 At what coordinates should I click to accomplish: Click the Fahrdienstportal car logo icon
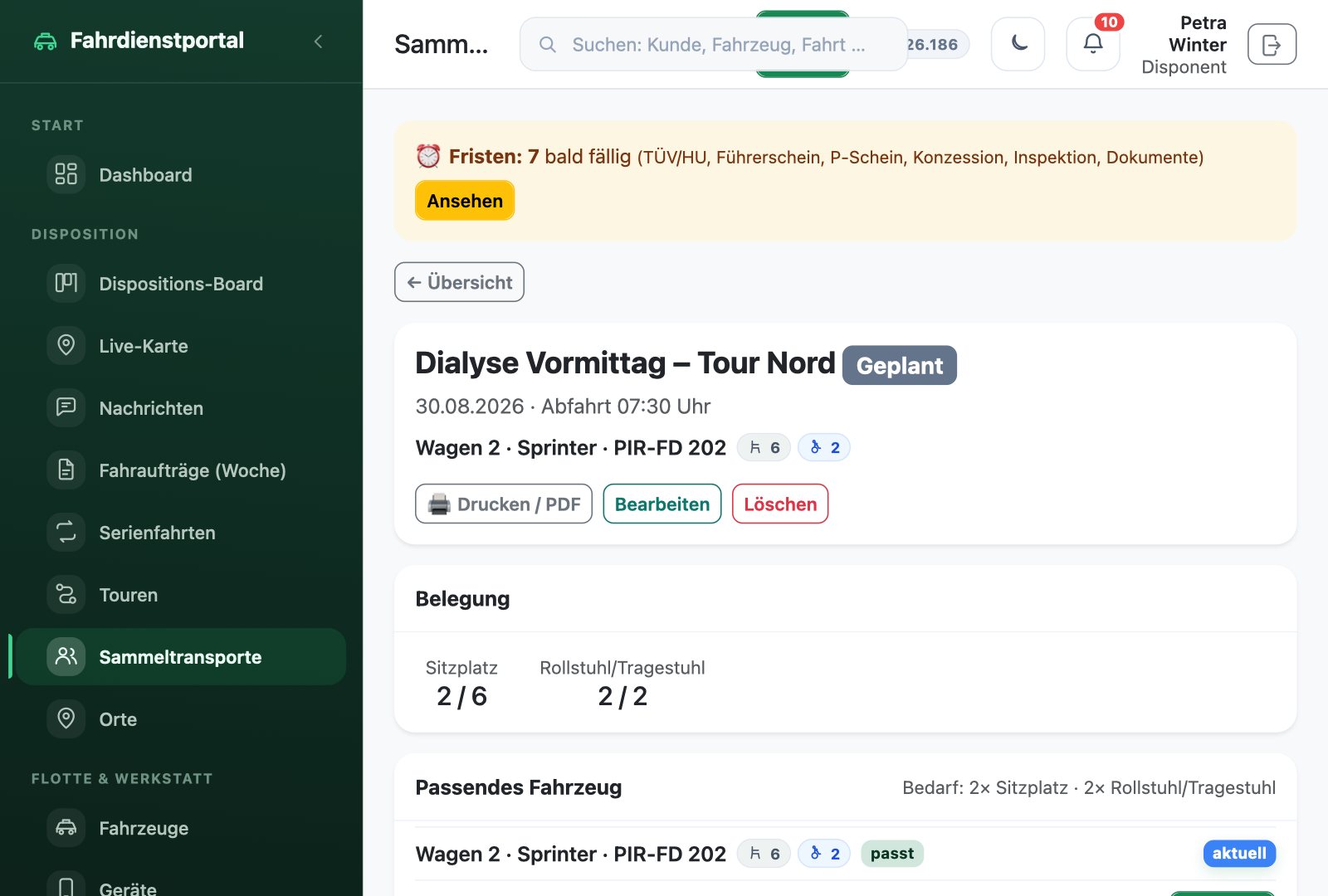click(x=46, y=41)
